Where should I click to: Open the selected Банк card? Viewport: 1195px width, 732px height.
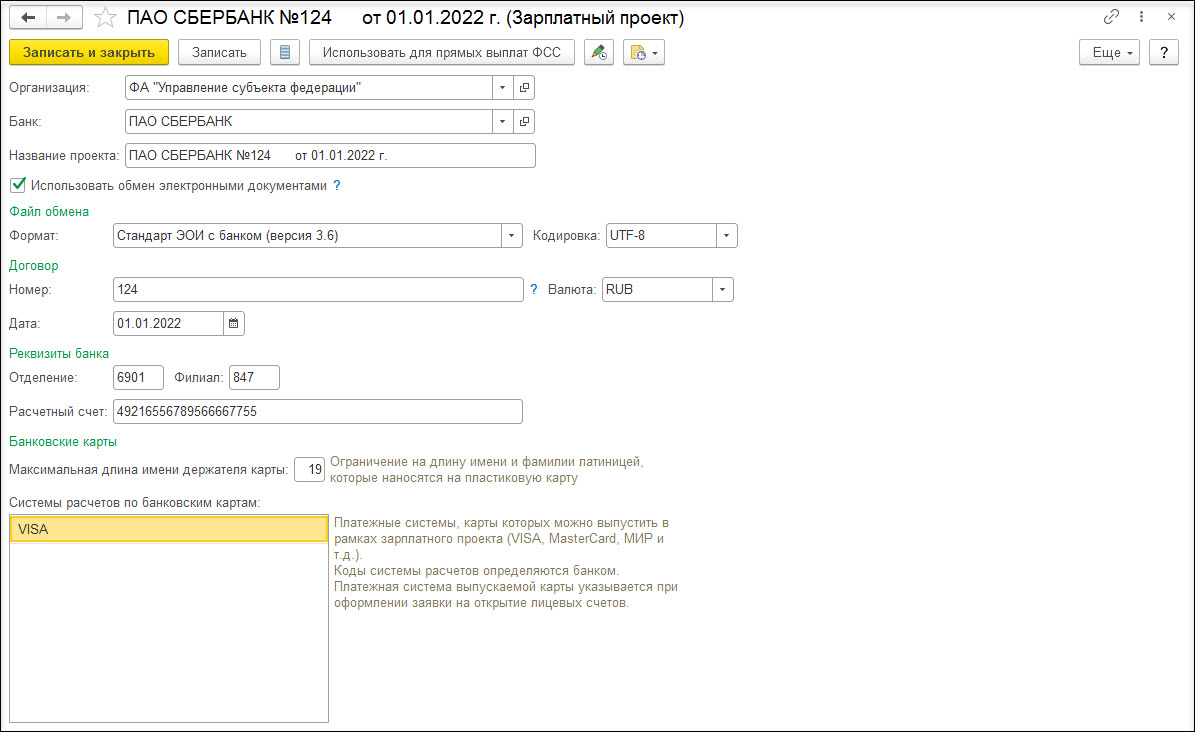pyautogui.click(x=524, y=121)
